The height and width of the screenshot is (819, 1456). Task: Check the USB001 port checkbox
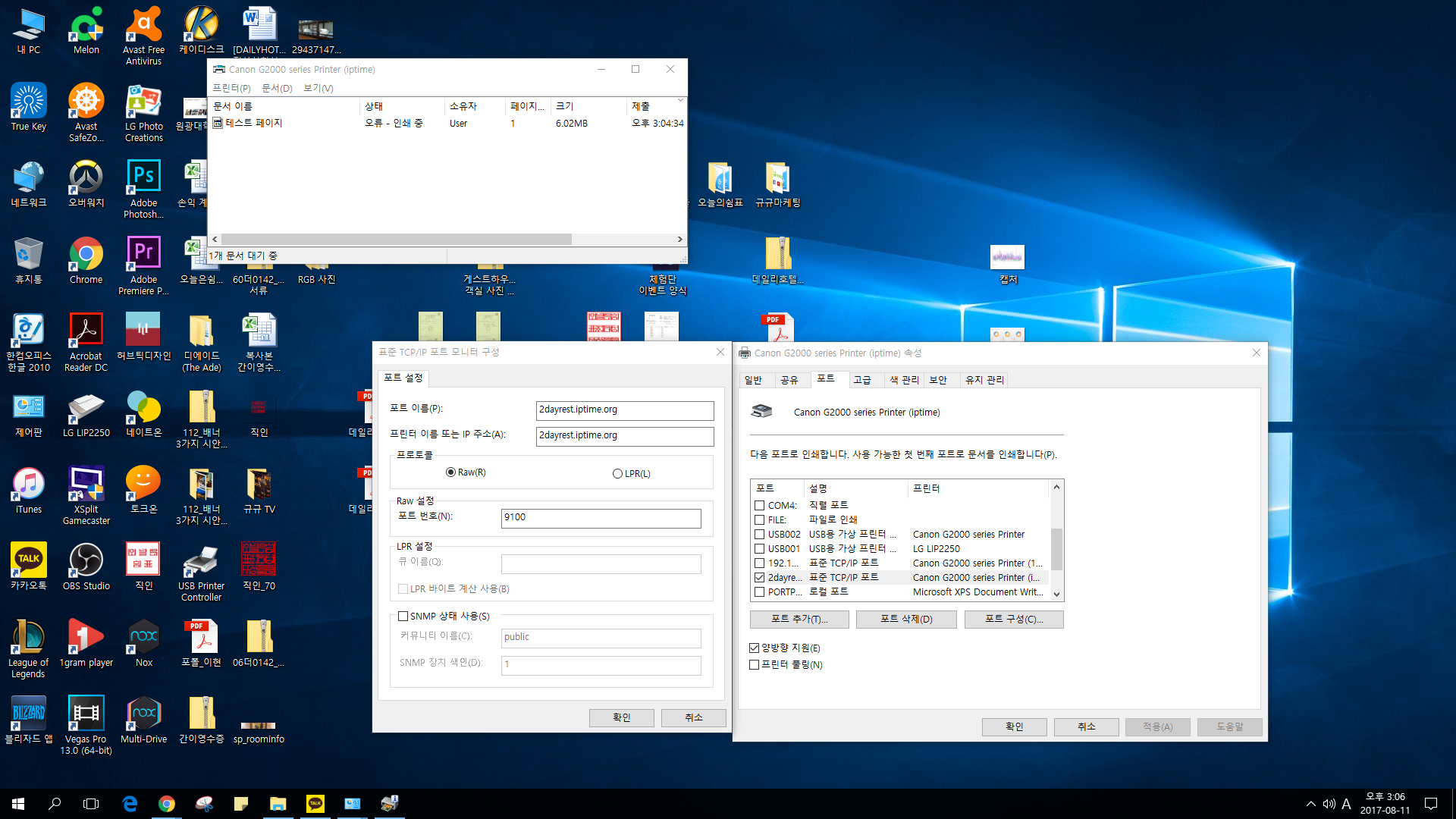(x=759, y=549)
